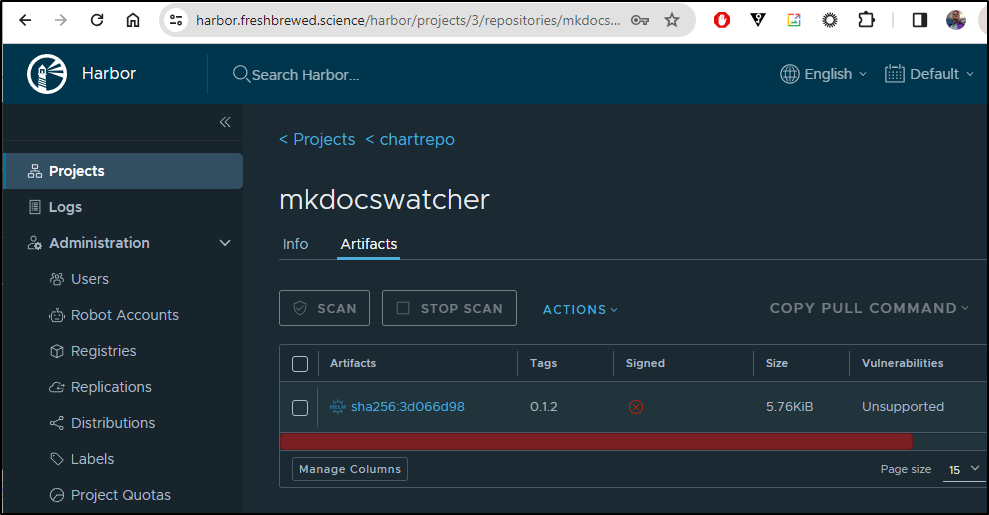Click the browser address bar URL
The height and width of the screenshot is (515, 989).
pyautogui.click(x=407, y=20)
